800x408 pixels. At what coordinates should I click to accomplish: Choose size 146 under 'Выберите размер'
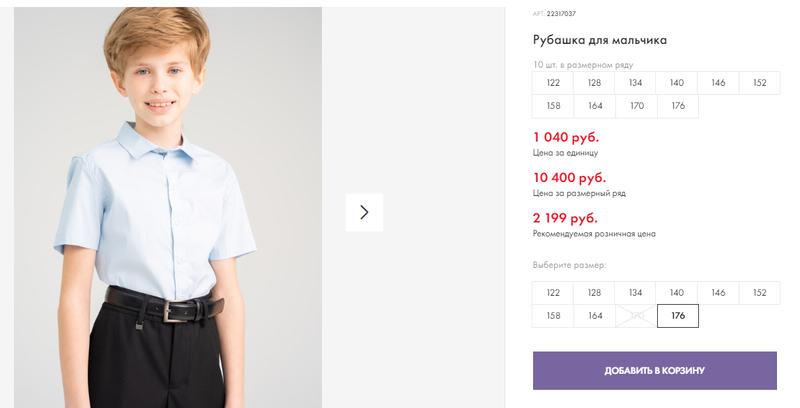coord(718,293)
